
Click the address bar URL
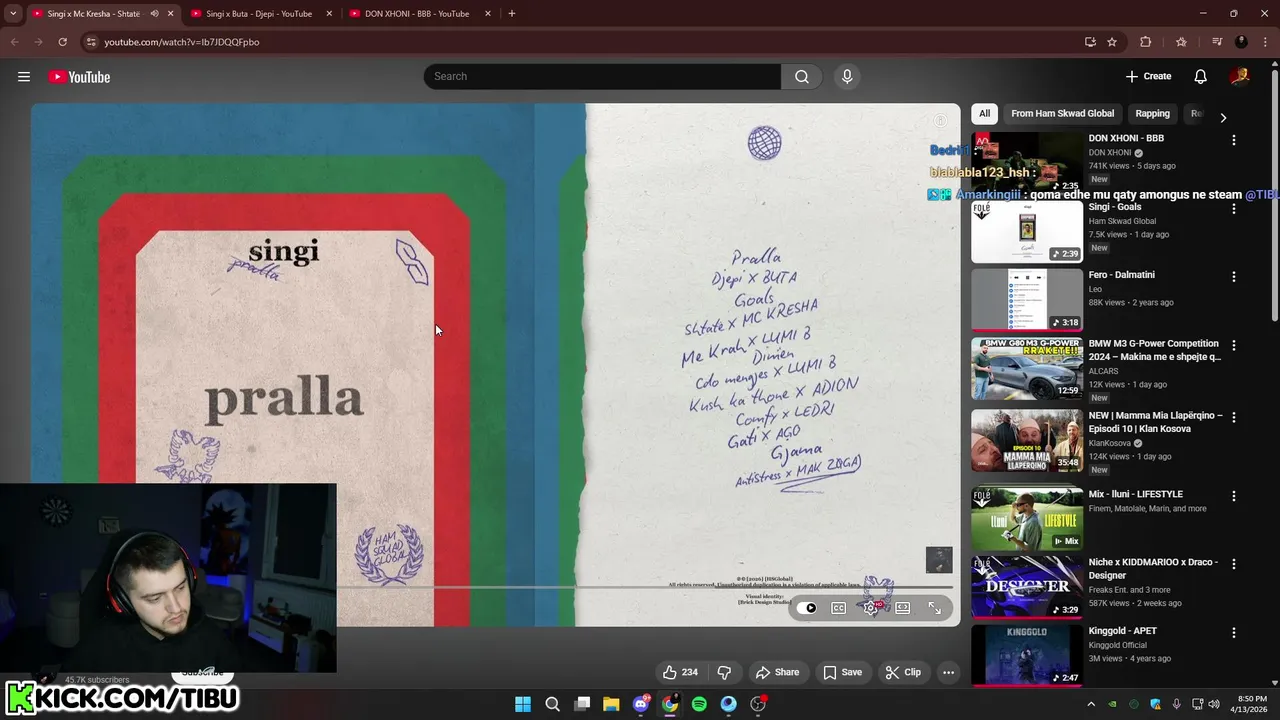click(181, 42)
